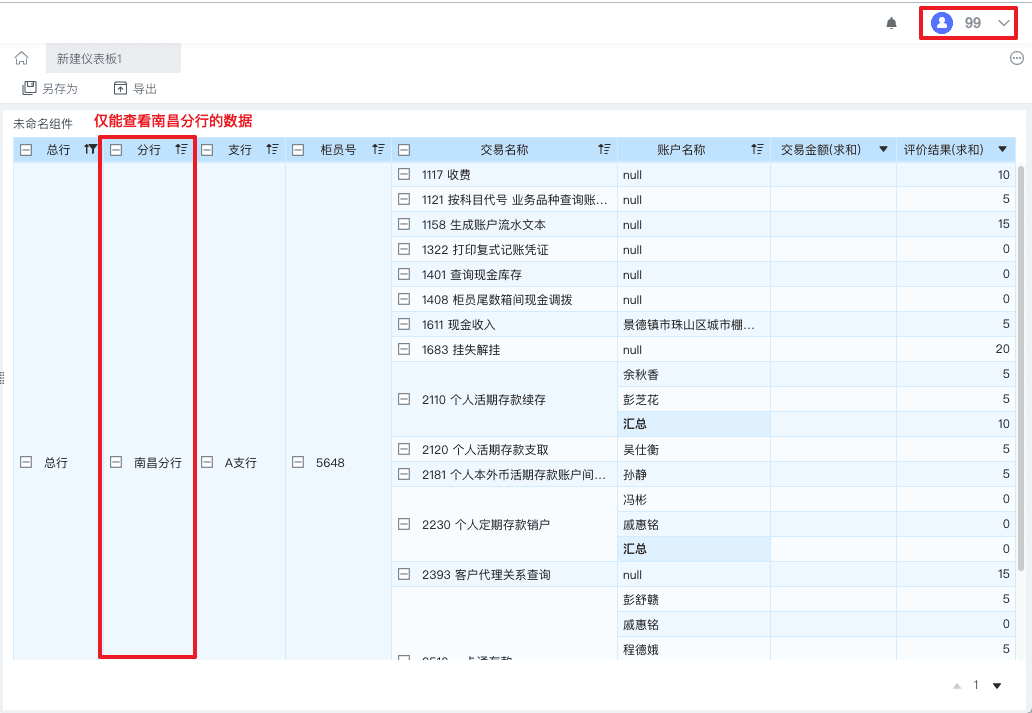Screen dimensions: 1032x713
Task: Sort the 柜员号 column
Action: pos(378,149)
